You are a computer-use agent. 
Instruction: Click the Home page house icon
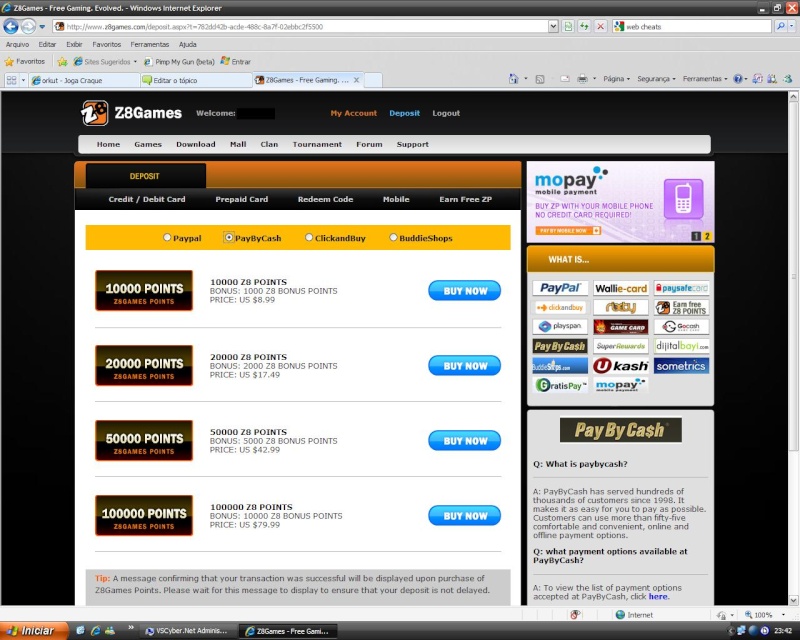coord(513,79)
